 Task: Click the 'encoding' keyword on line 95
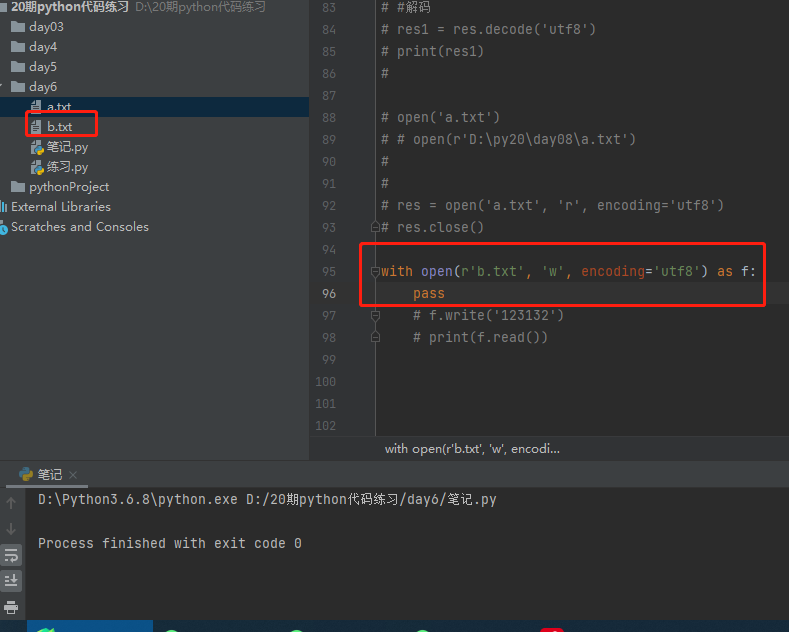[x=613, y=272]
